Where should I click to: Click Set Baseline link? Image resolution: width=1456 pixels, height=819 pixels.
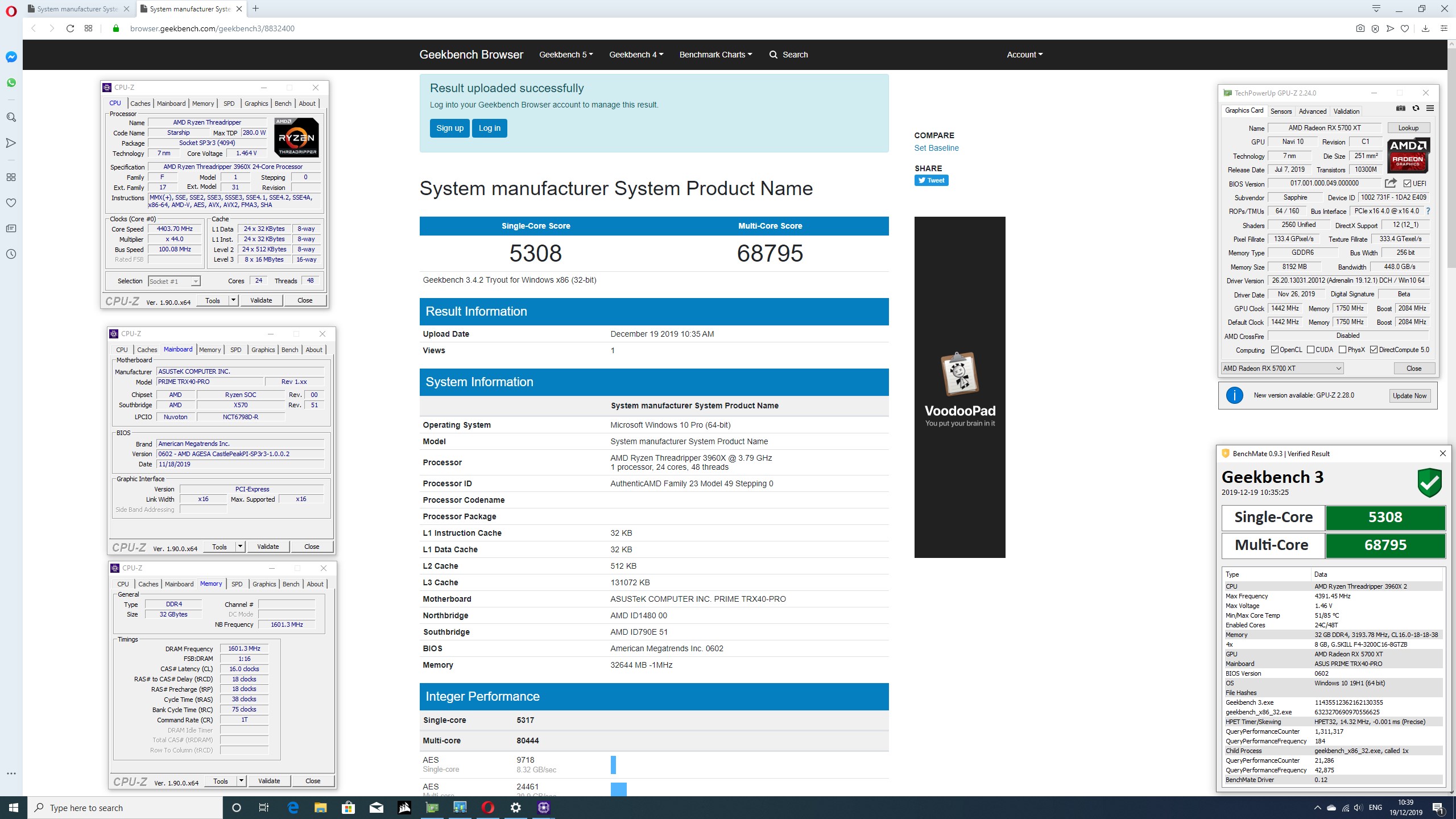pyautogui.click(x=936, y=148)
